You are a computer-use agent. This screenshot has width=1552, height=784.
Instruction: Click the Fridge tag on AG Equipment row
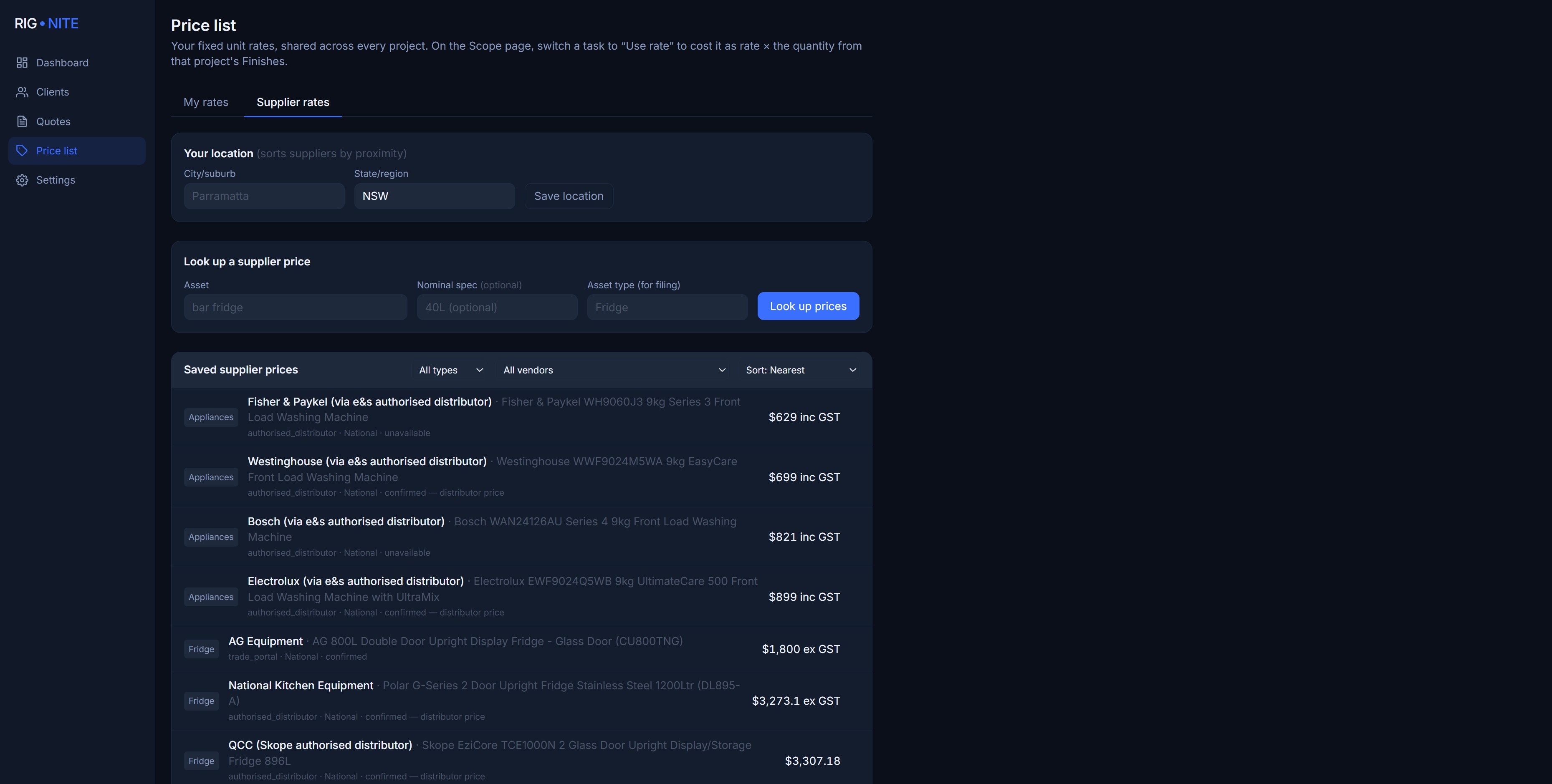pos(201,649)
